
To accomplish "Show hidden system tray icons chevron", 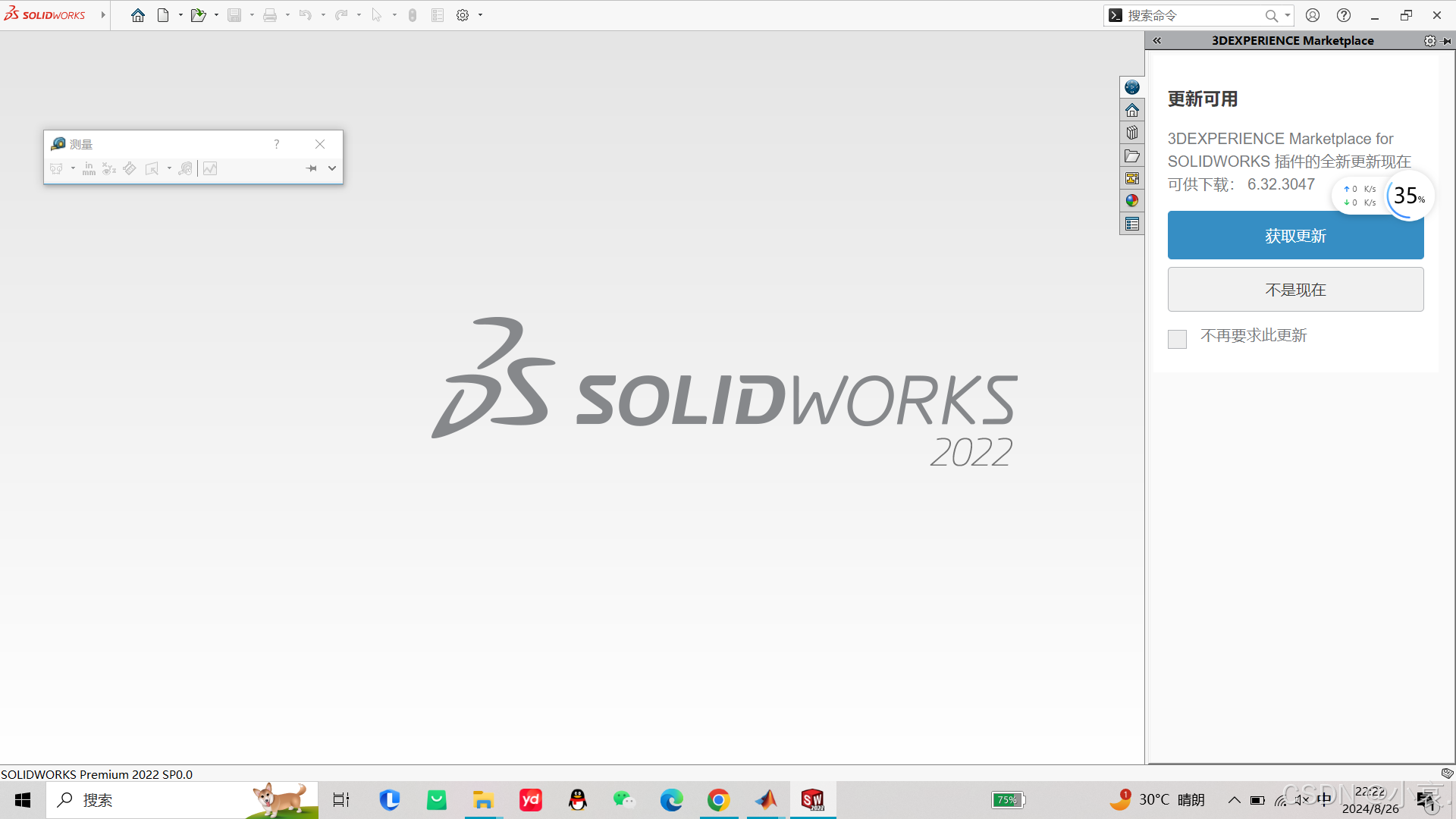I will 1234,800.
